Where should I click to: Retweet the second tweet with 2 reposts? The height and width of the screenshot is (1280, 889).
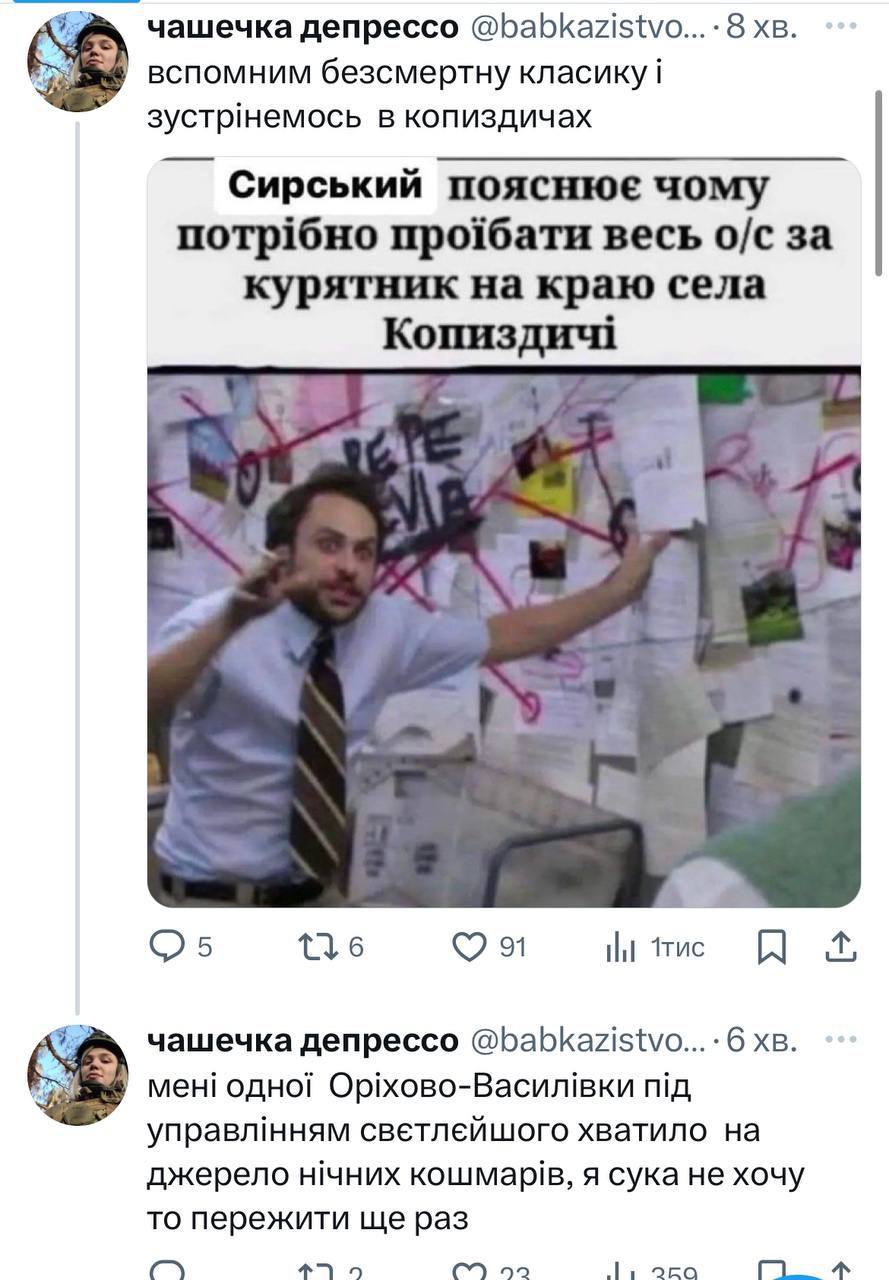pos(331,1271)
